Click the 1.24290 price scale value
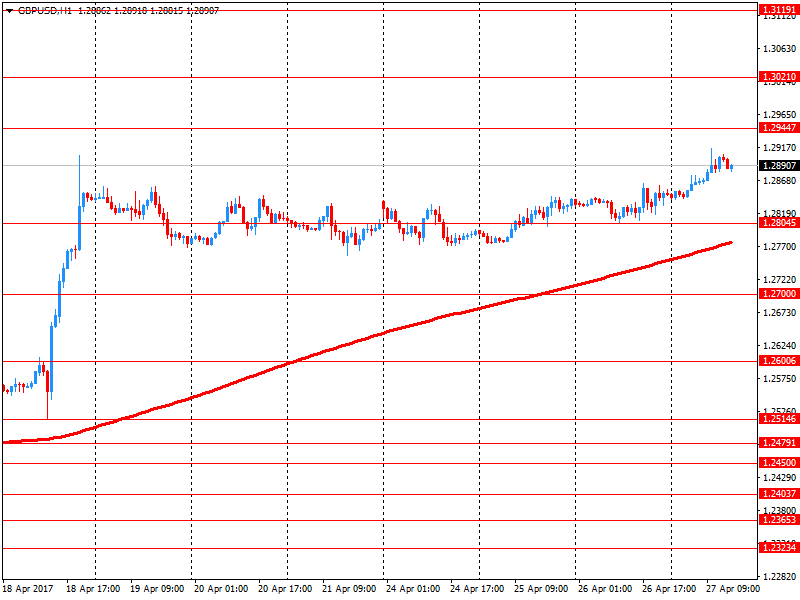Viewport: 800px width, 600px height. (780, 478)
